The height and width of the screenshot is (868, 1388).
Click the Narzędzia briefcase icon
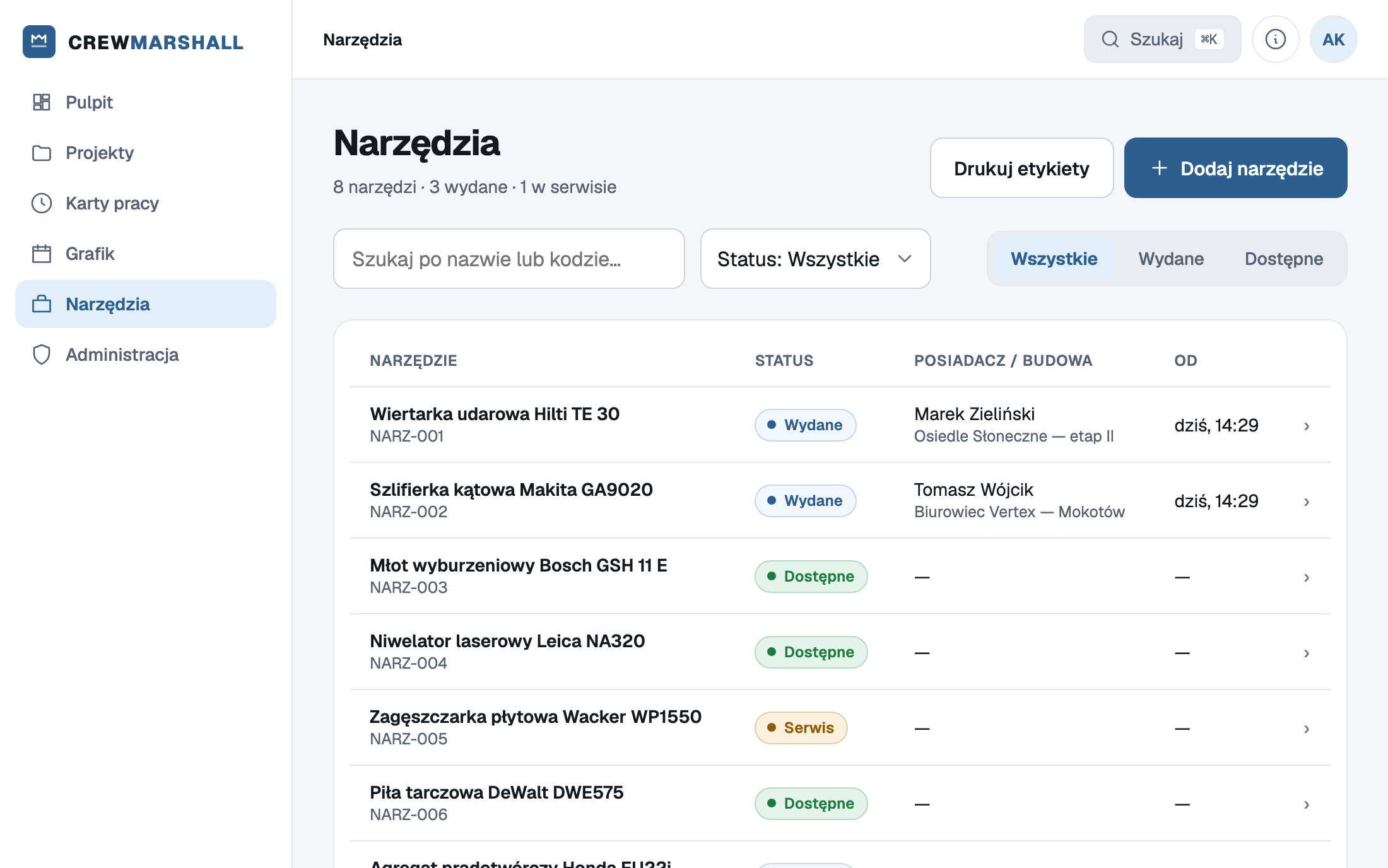tap(42, 304)
